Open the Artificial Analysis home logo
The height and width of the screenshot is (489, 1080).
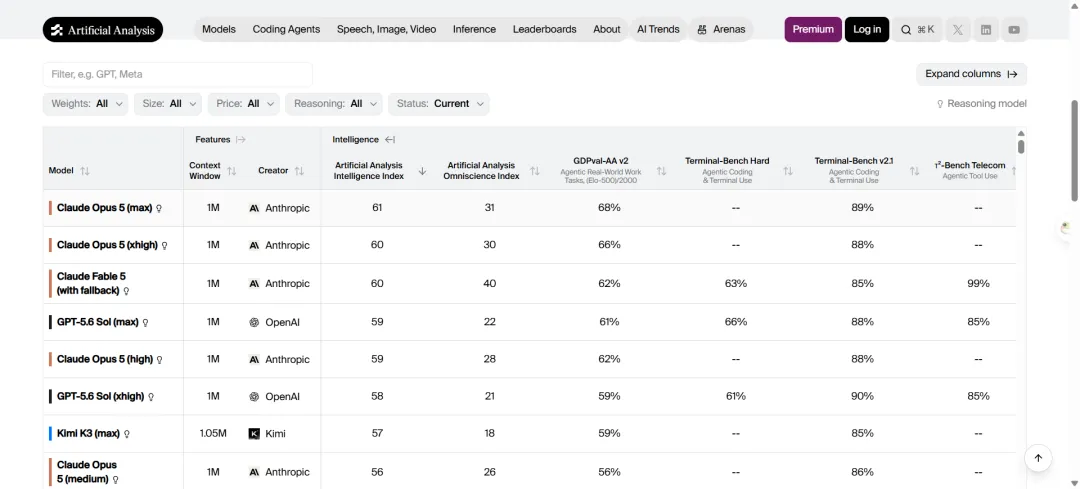[x=103, y=30]
